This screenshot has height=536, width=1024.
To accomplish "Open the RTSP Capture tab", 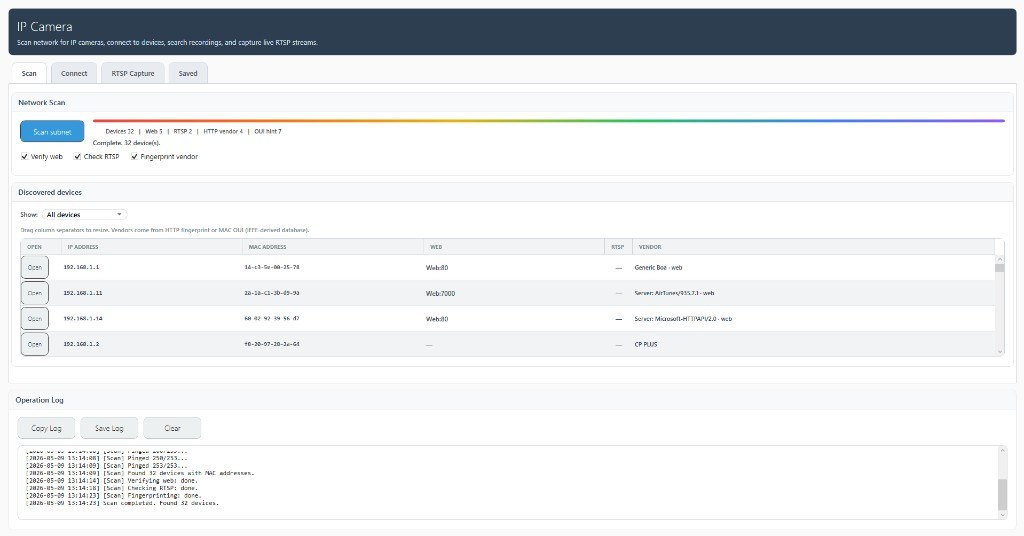I will tap(133, 73).
